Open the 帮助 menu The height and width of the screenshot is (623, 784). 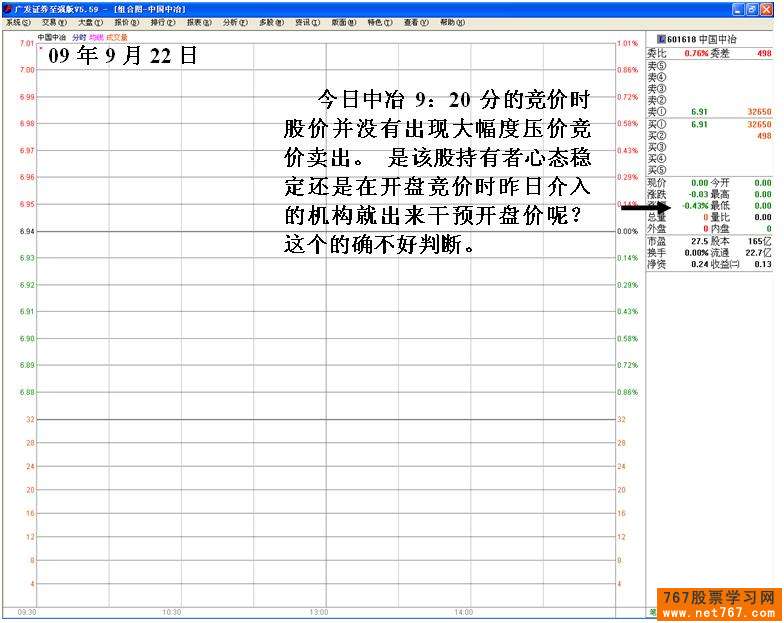[452, 22]
